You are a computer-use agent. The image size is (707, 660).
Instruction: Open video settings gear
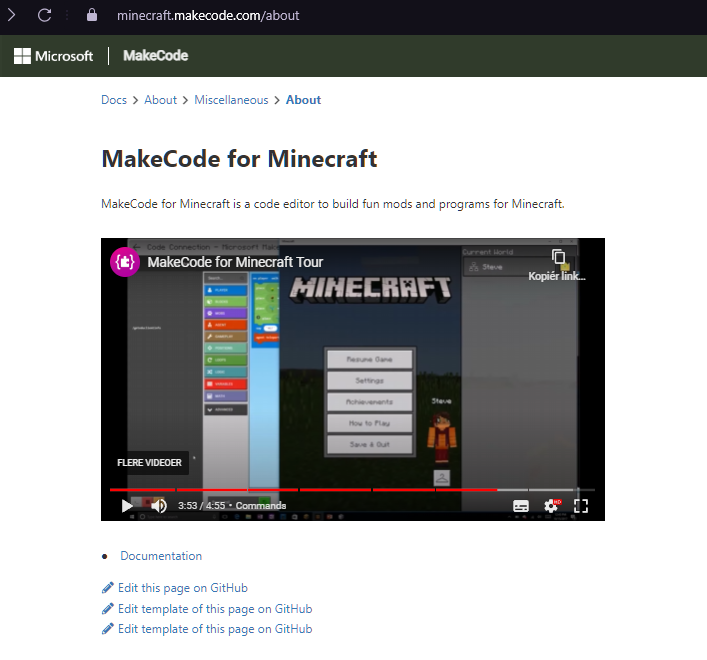click(551, 506)
